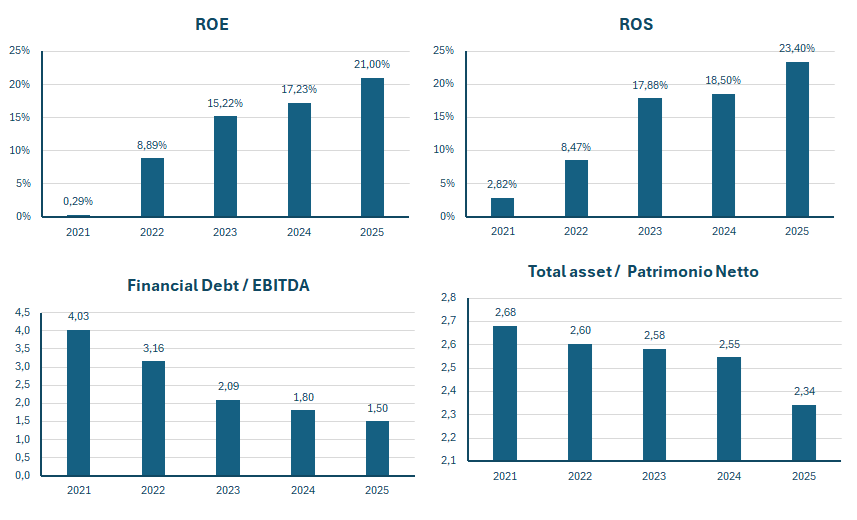Click the 1,80 data label
The image size is (857, 520).
click(x=303, y=397)
